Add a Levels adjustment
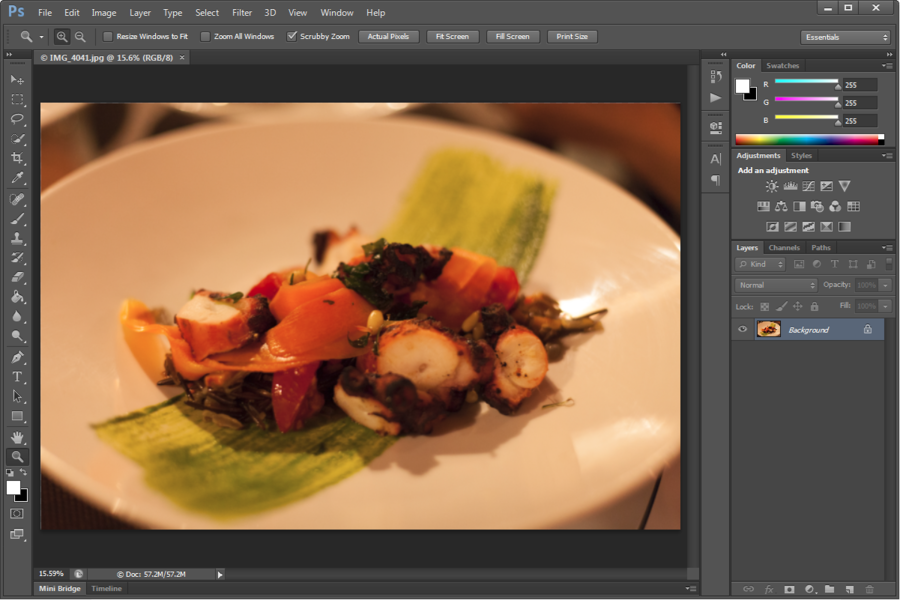The image size is (900, 600). pyautogui.click(x=790, y=186)
